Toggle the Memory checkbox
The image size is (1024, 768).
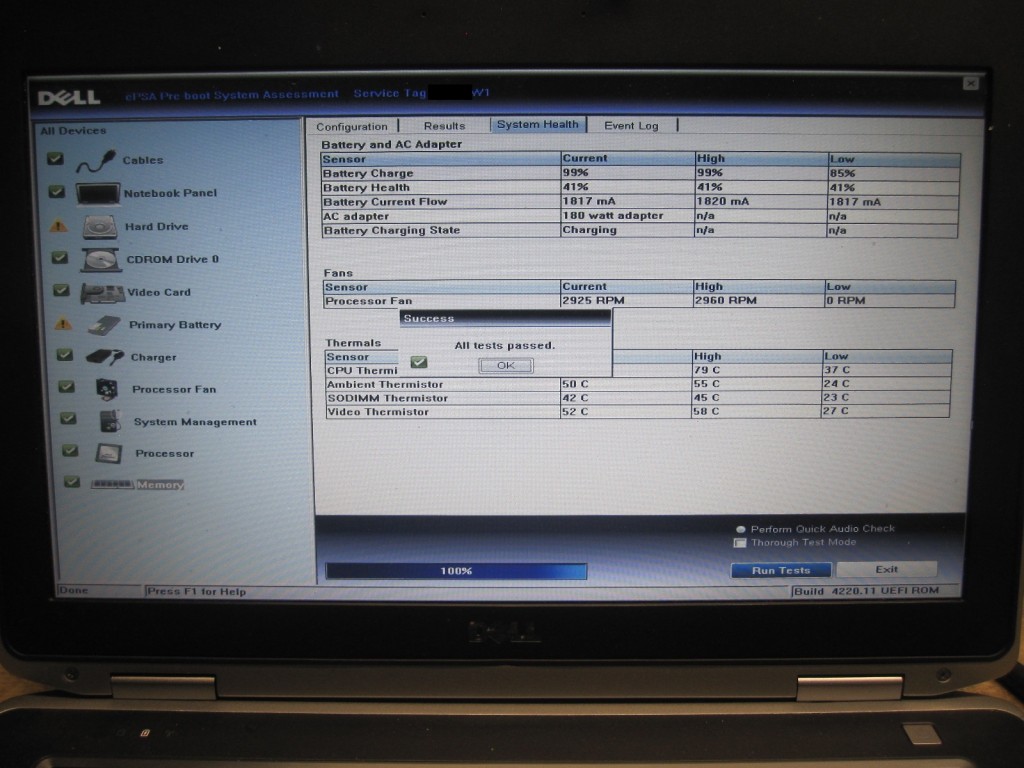[x=72, y=482]
